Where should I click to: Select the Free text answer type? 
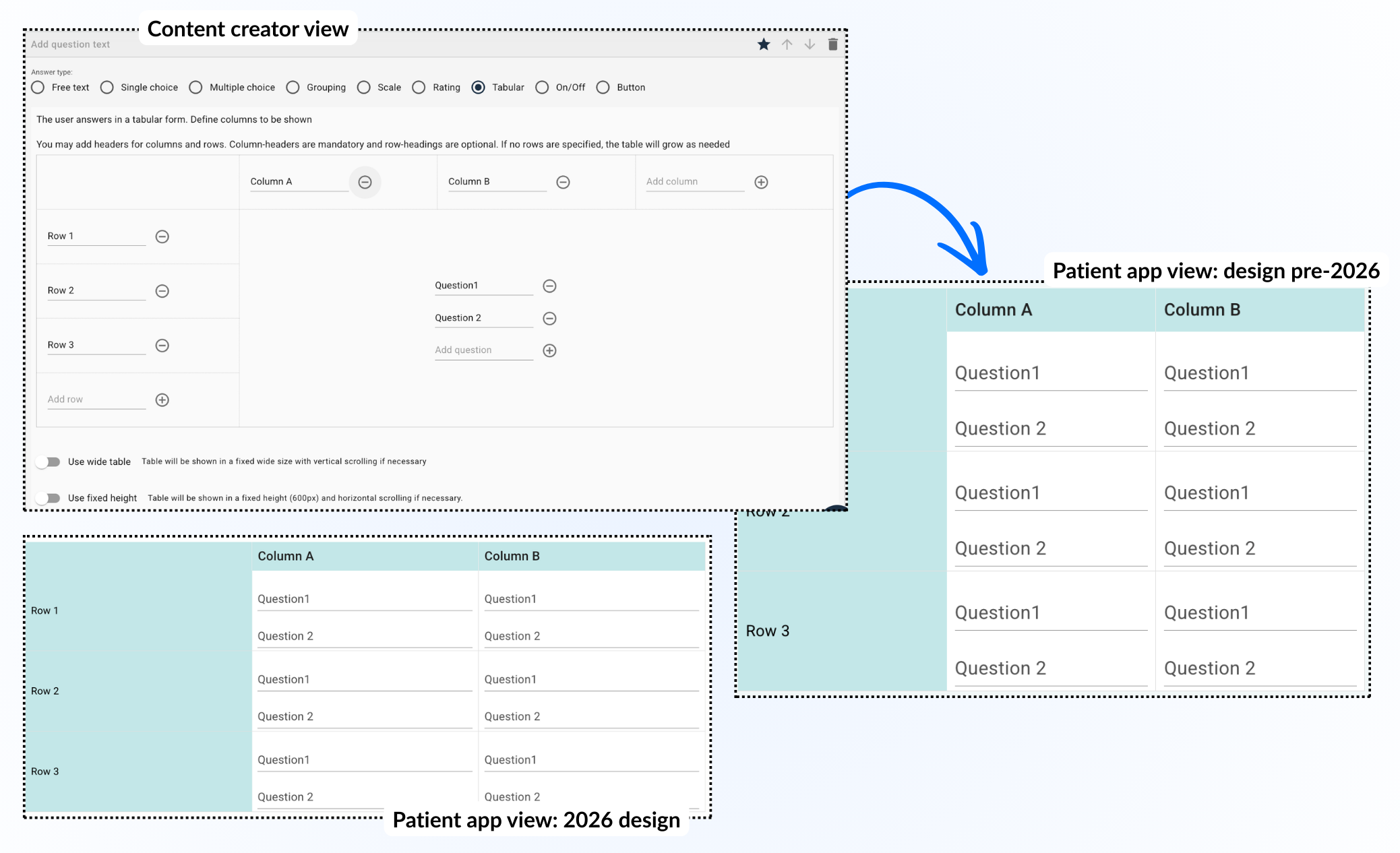(38, 88)
